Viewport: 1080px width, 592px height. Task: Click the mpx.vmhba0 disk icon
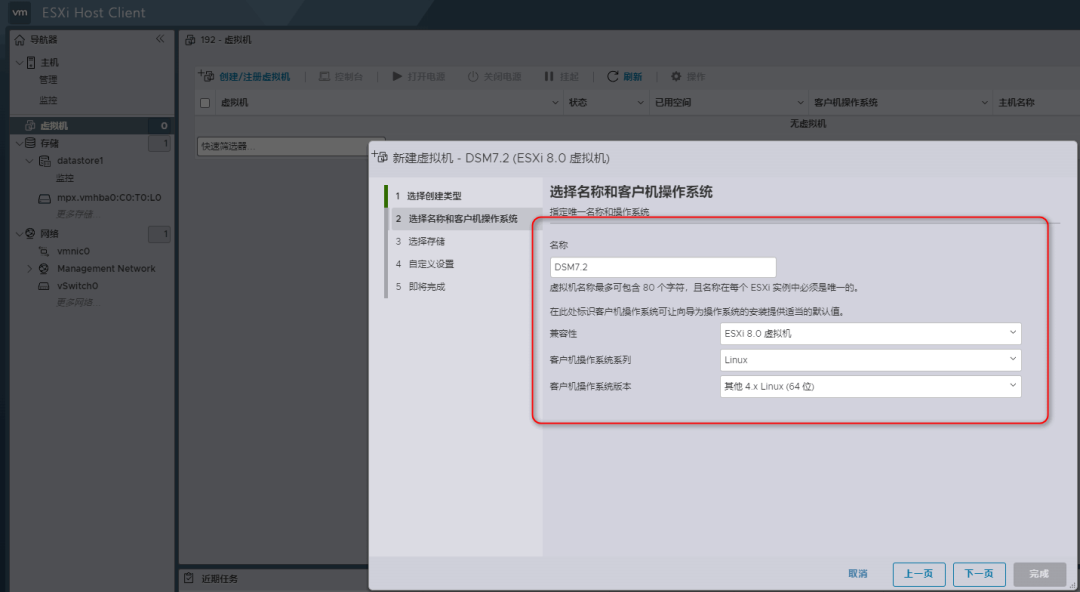(x=44, y=198)
